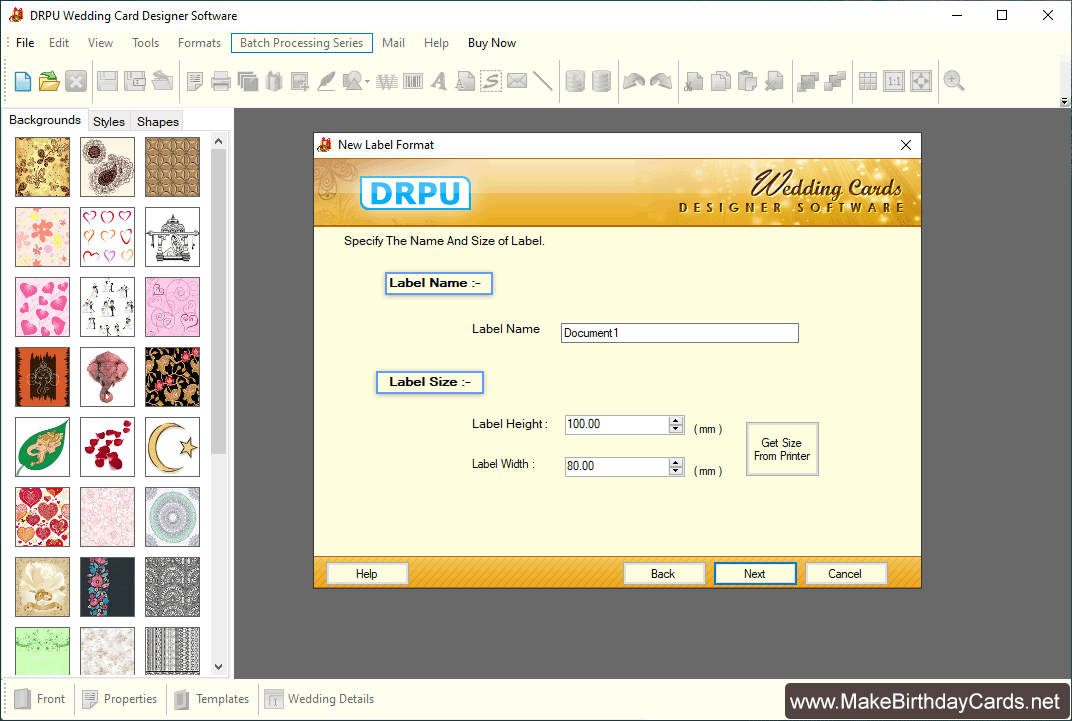Select the pink hearts background thumbnail
The width and height of the screenshot is (1072, 721).
[x=42, y=307]
